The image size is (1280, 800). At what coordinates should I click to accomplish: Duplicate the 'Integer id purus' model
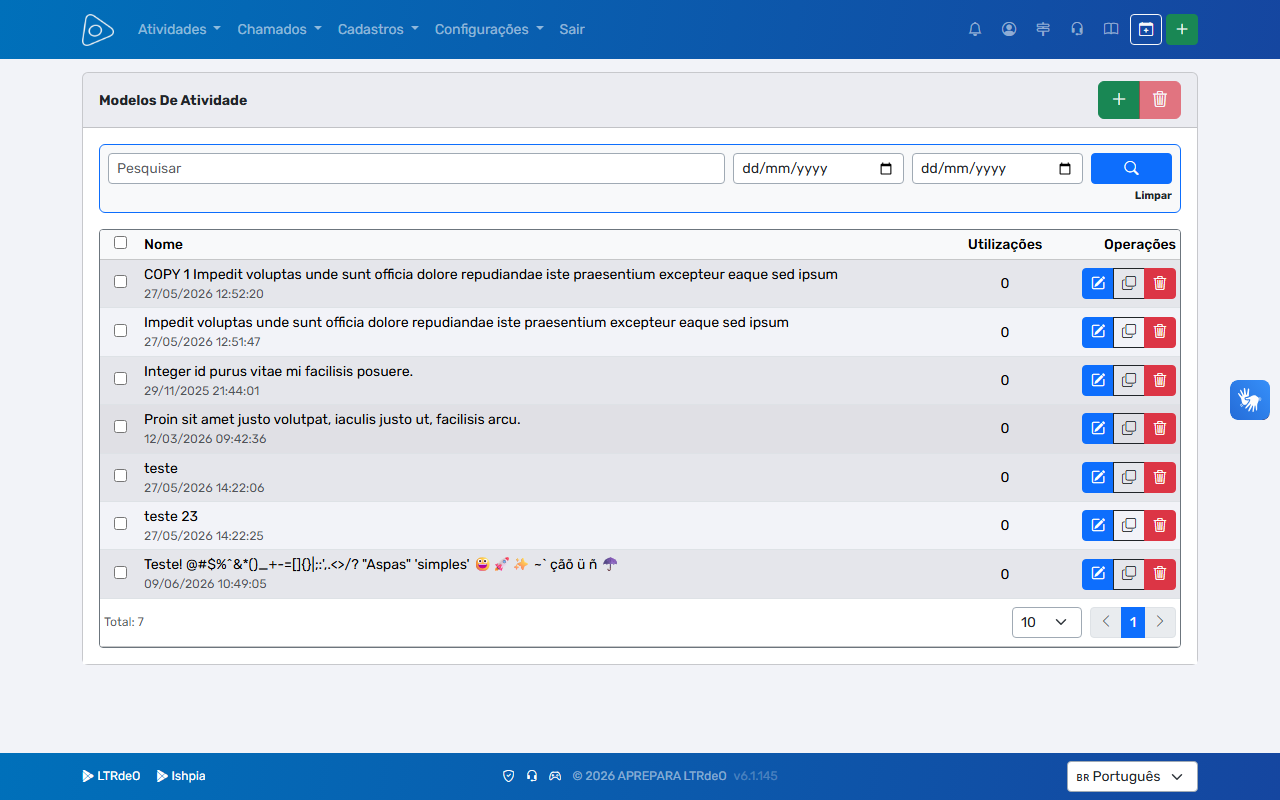[x=1129, y=380]
